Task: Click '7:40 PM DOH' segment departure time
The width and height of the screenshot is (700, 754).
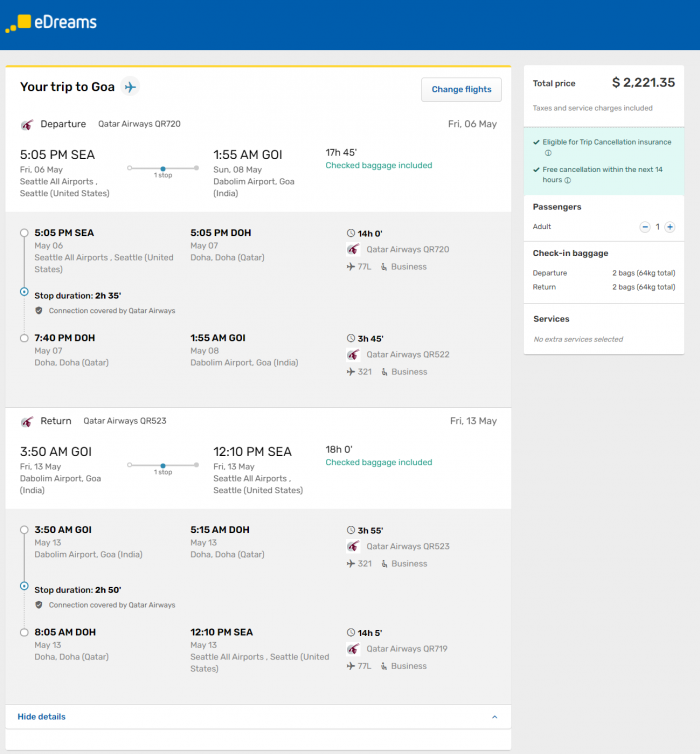Action: click(x=65, y=338)
